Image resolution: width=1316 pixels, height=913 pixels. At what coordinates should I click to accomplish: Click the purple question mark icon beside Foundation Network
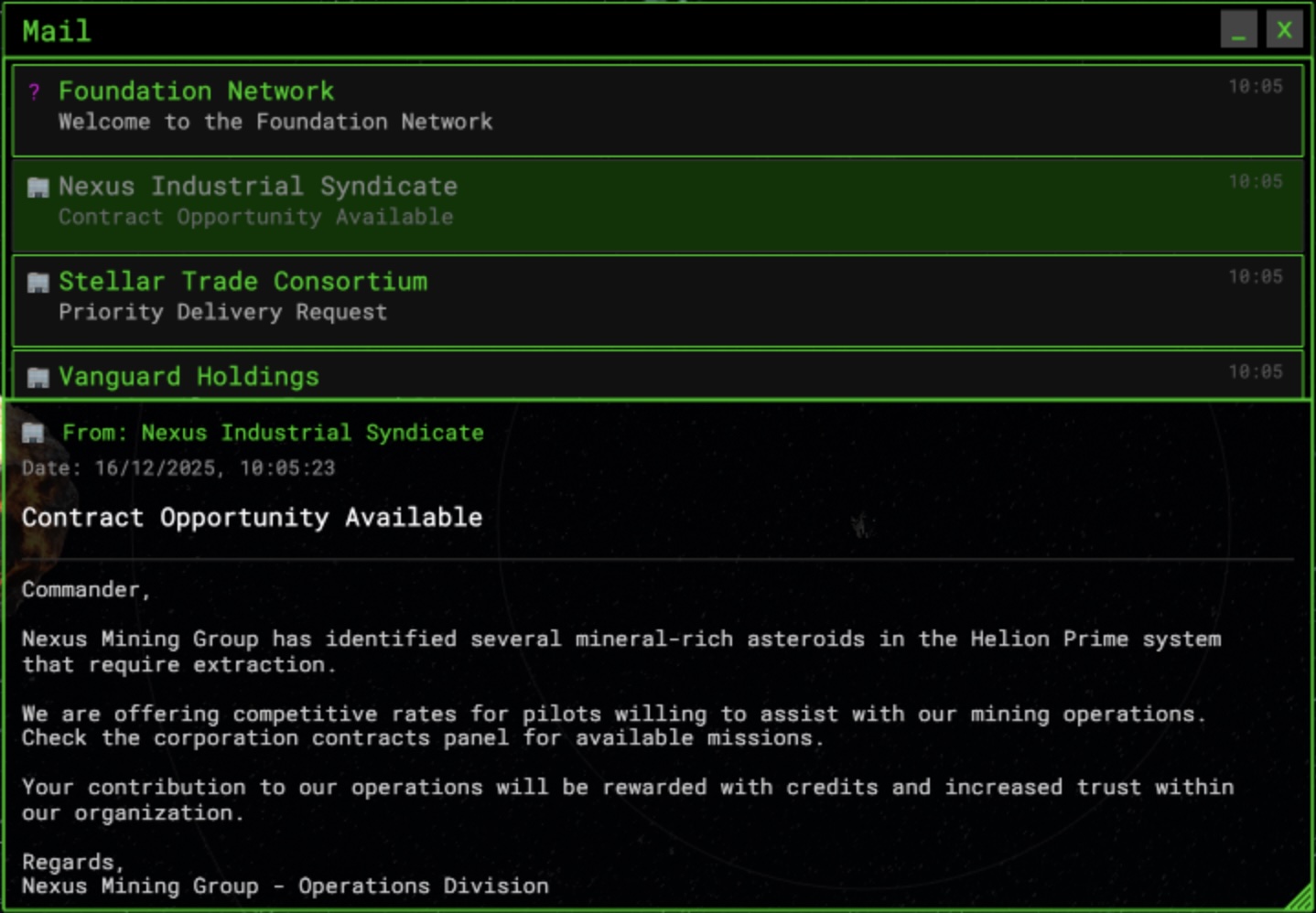tap(35, 91)
